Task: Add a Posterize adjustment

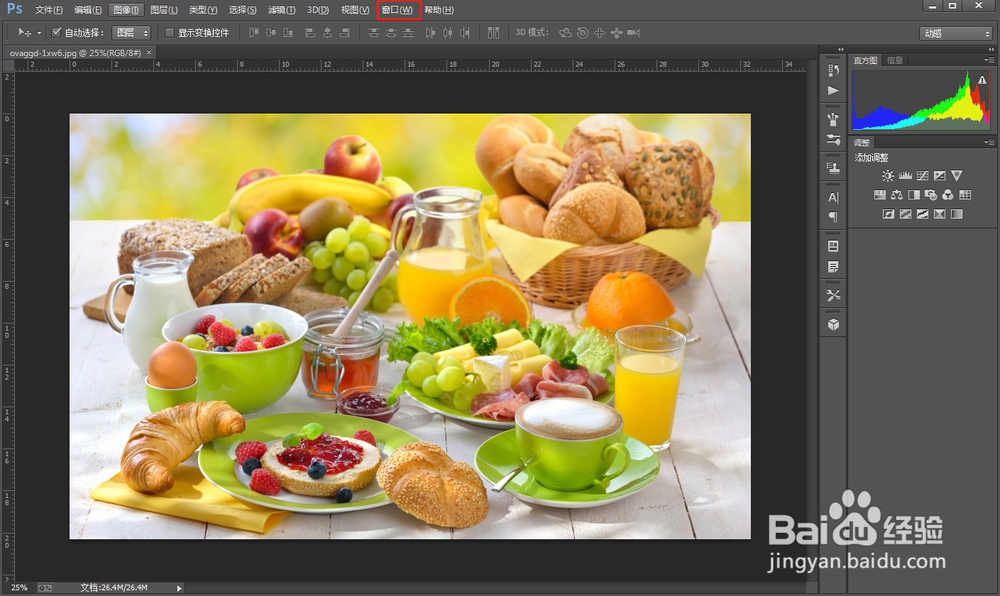Action: (x=906, y=214)
